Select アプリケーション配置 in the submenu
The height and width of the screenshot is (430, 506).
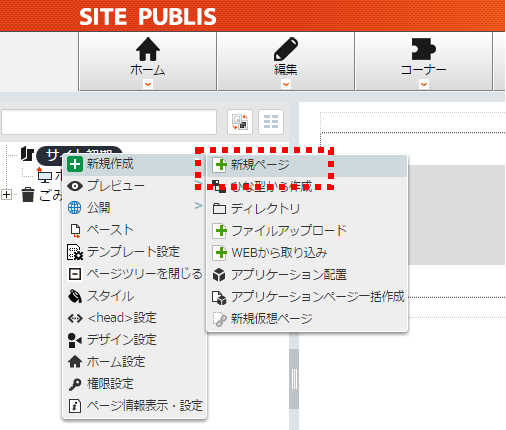(307, 275)
